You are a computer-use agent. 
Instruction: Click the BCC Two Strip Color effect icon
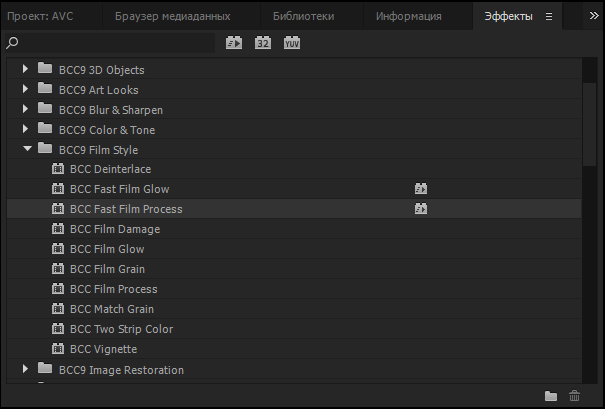pyautogui.click(x=58, y=329)
